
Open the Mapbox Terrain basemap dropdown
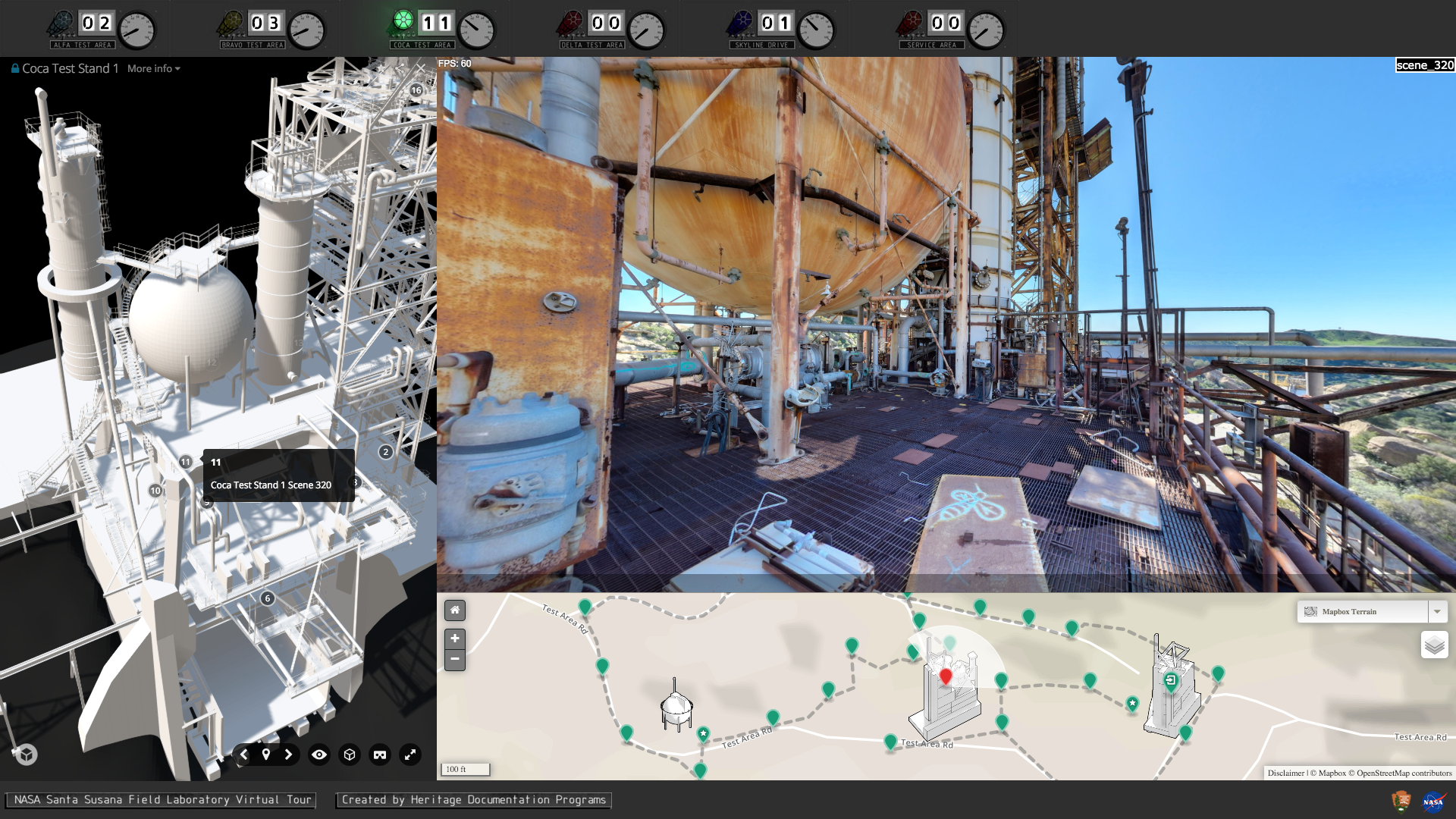tap(1363, 611)
